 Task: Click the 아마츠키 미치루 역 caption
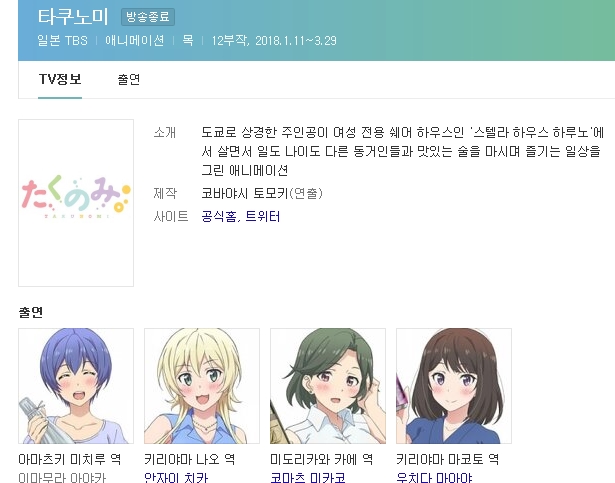click(x=70, y=459)
